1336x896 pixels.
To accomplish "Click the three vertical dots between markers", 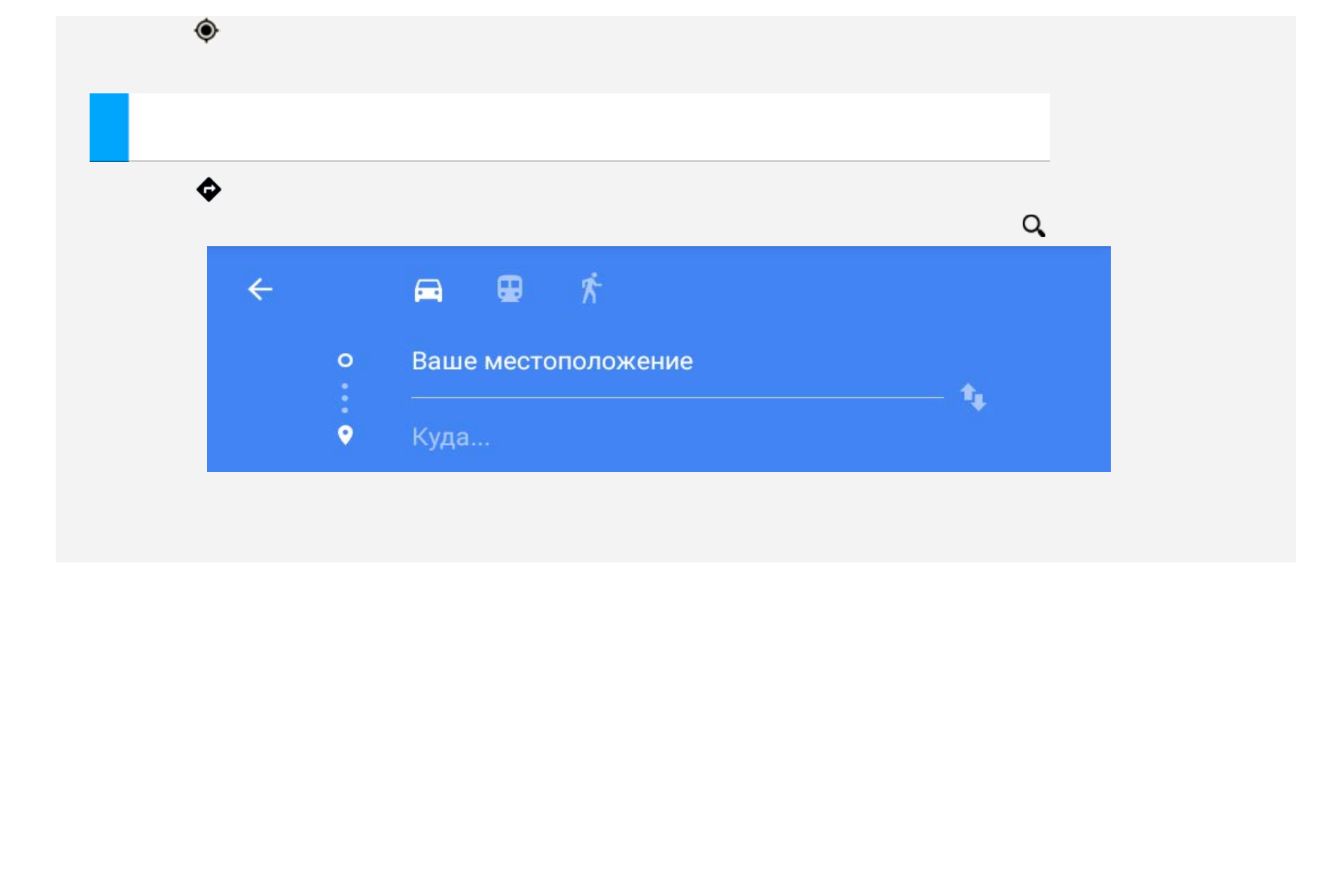I will pos(345,398).
